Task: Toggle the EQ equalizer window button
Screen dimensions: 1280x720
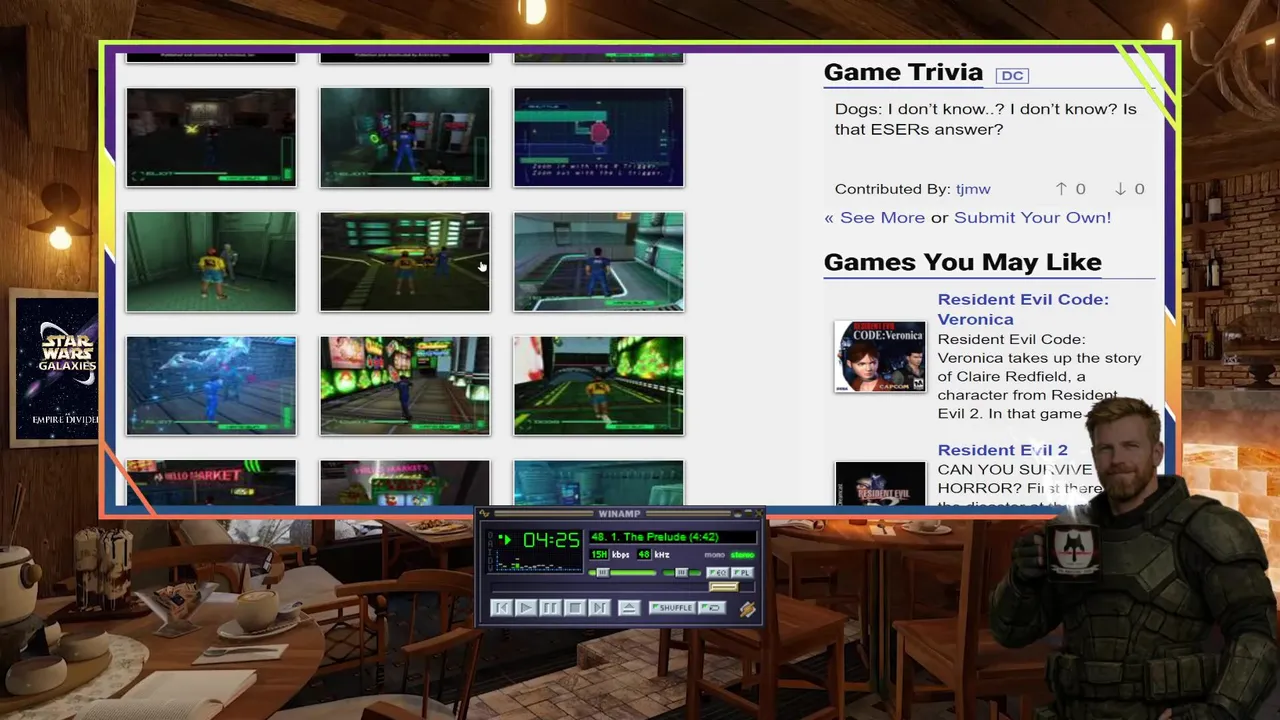Action: pyautogui.click(x=718, y=573)
